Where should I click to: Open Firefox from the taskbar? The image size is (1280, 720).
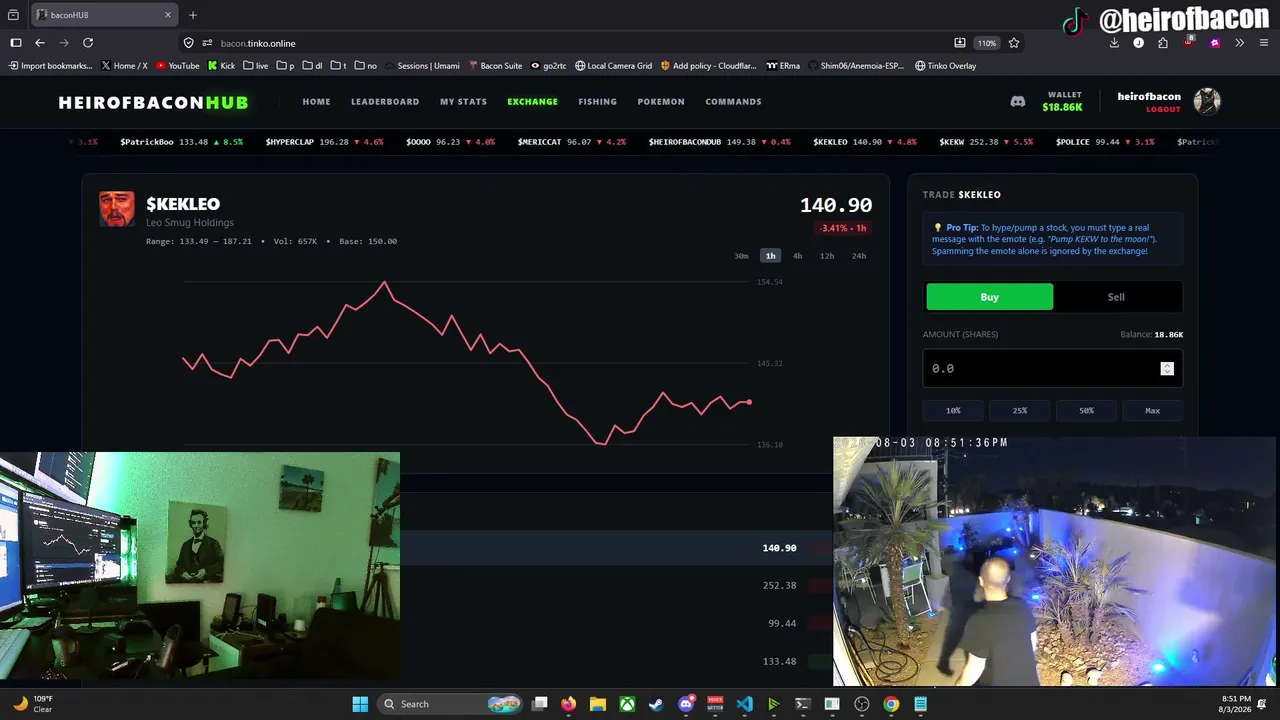click(x=569, y=704)
